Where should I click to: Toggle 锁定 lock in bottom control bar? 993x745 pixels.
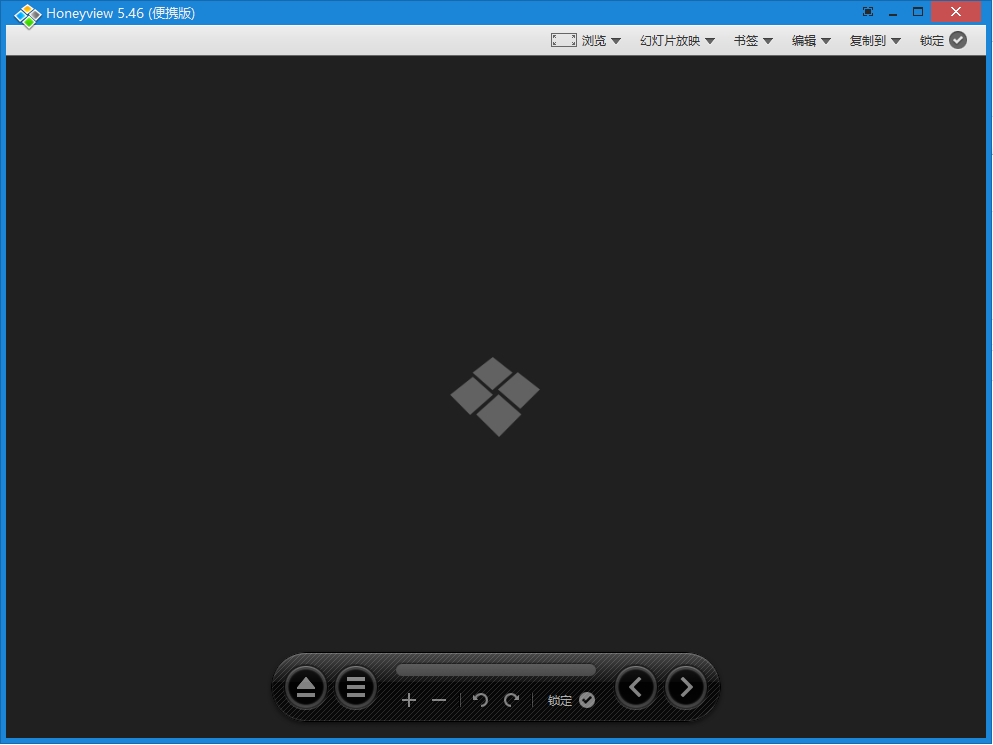point(571,700)
